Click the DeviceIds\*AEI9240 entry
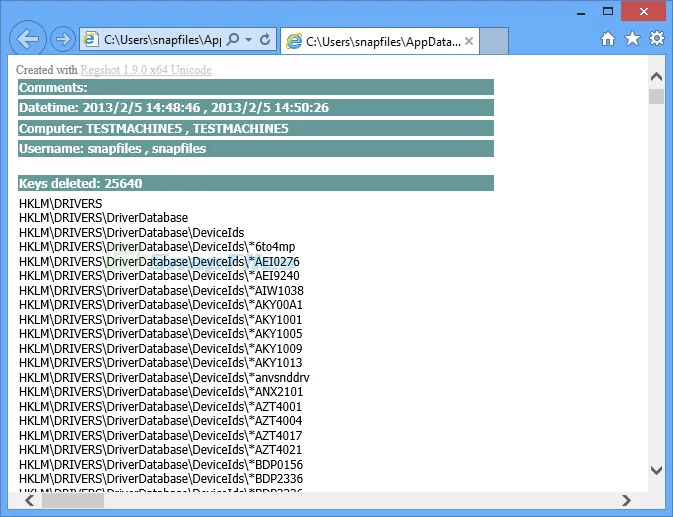This screenshot has height=517, width=673. click(x=159, y=275)
